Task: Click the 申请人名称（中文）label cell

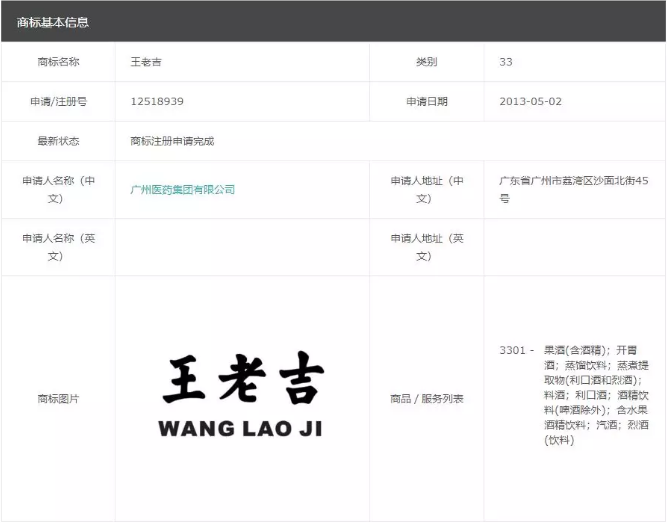Action: coord(58,190)
